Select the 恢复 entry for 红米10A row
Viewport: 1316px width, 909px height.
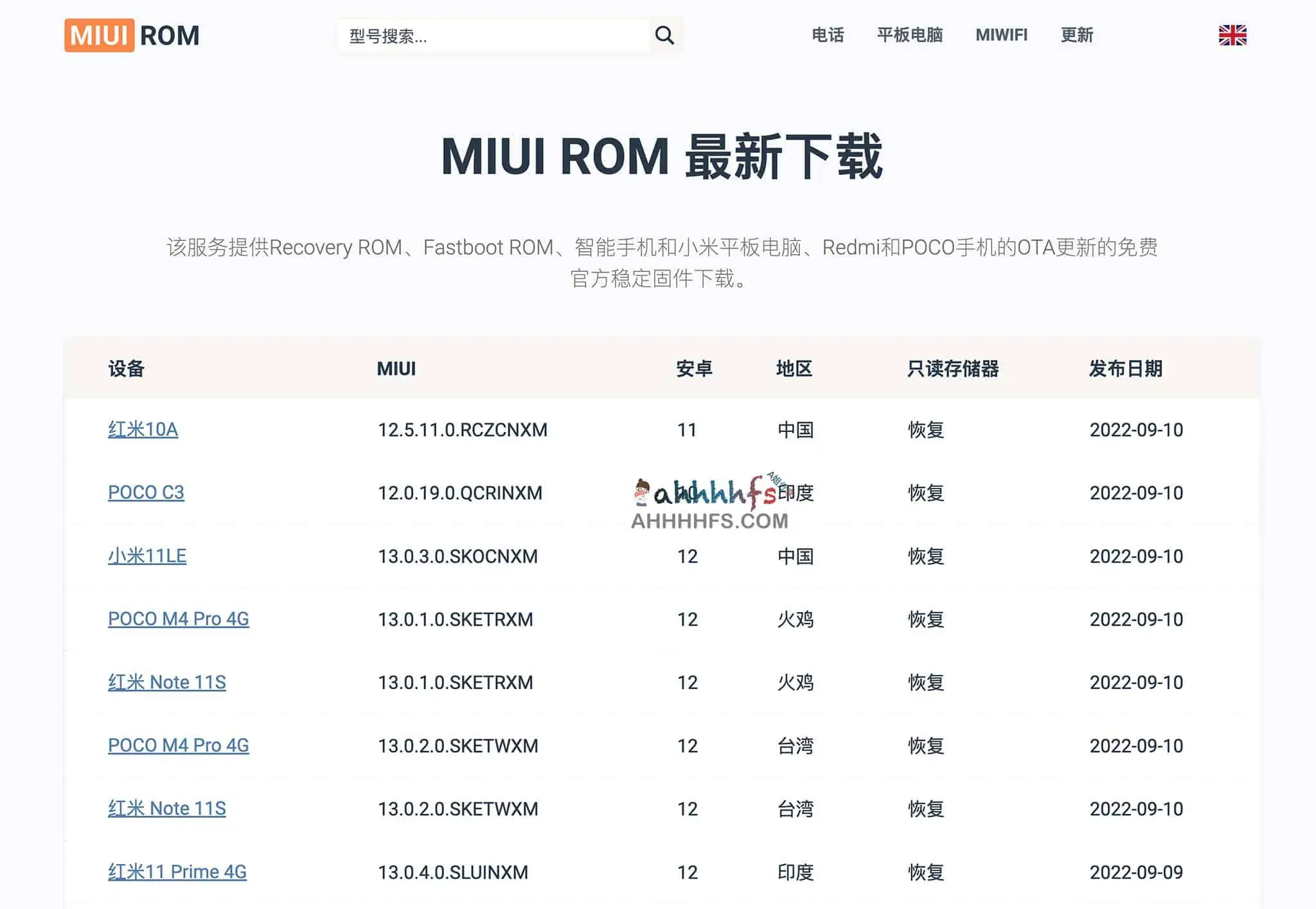coord(924,429)
